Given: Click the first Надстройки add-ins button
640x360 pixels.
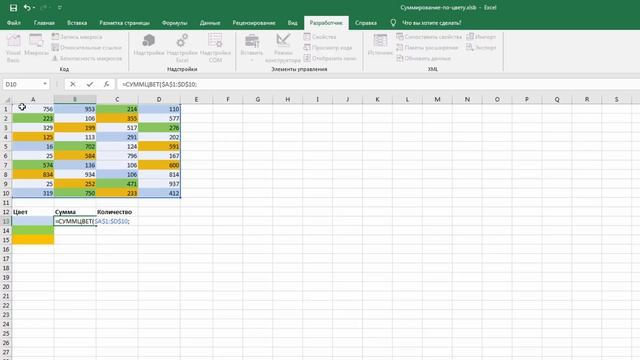Looking at the screenshot, I should tap(149, 45).
